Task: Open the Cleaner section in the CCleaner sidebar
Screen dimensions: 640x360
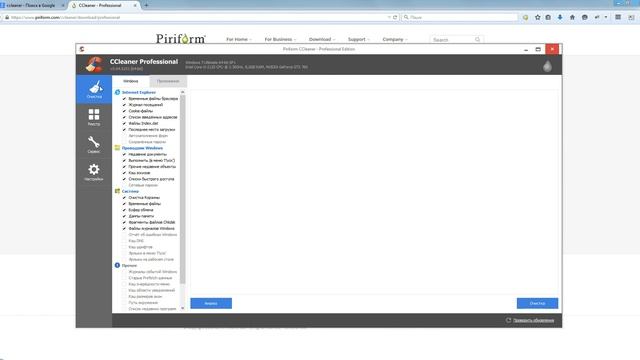Action: pyautogui.click(x=94, y=89)
